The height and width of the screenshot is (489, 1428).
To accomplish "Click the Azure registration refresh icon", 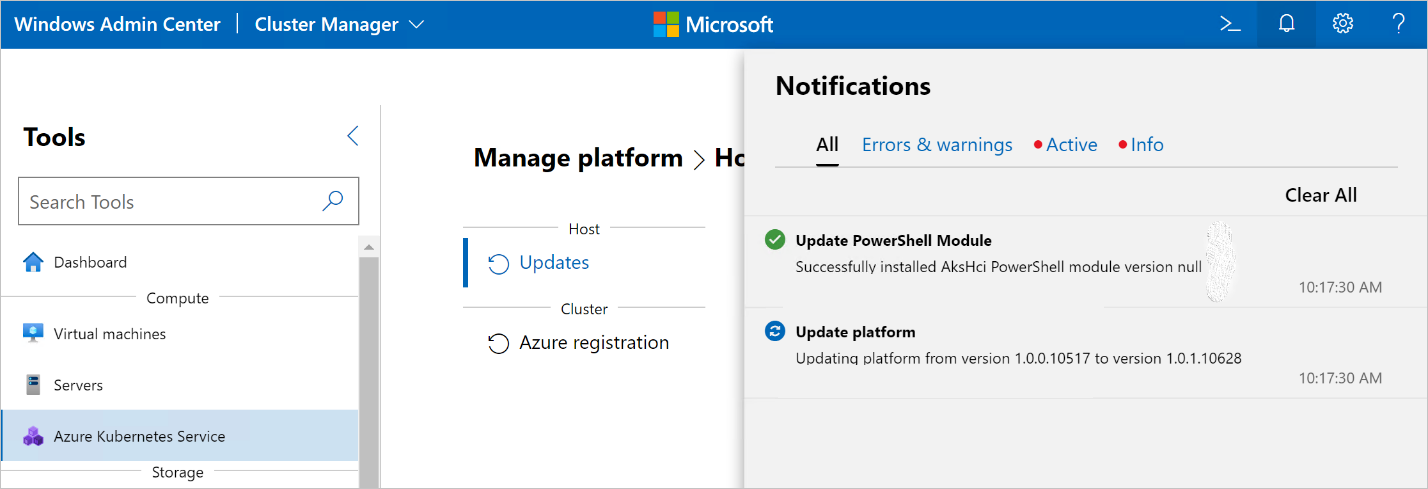I will [498, 343].
